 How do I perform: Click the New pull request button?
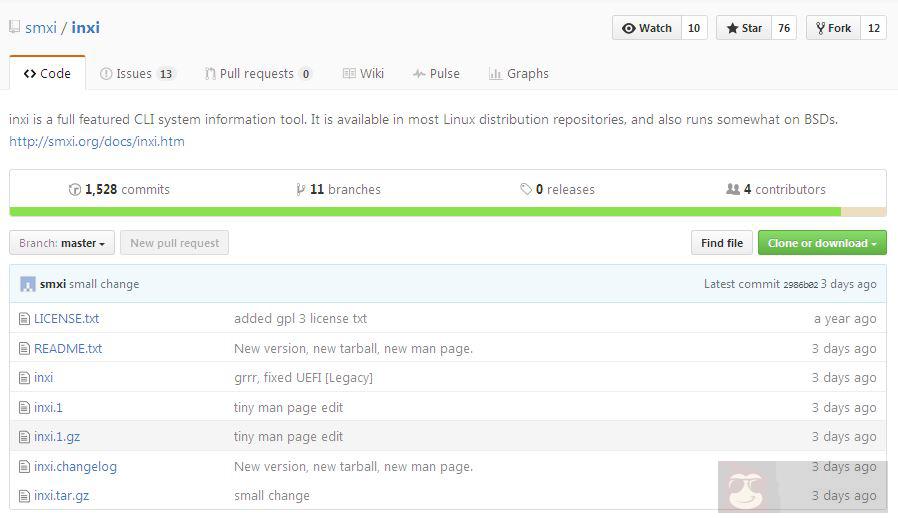(x=175, y=243)
